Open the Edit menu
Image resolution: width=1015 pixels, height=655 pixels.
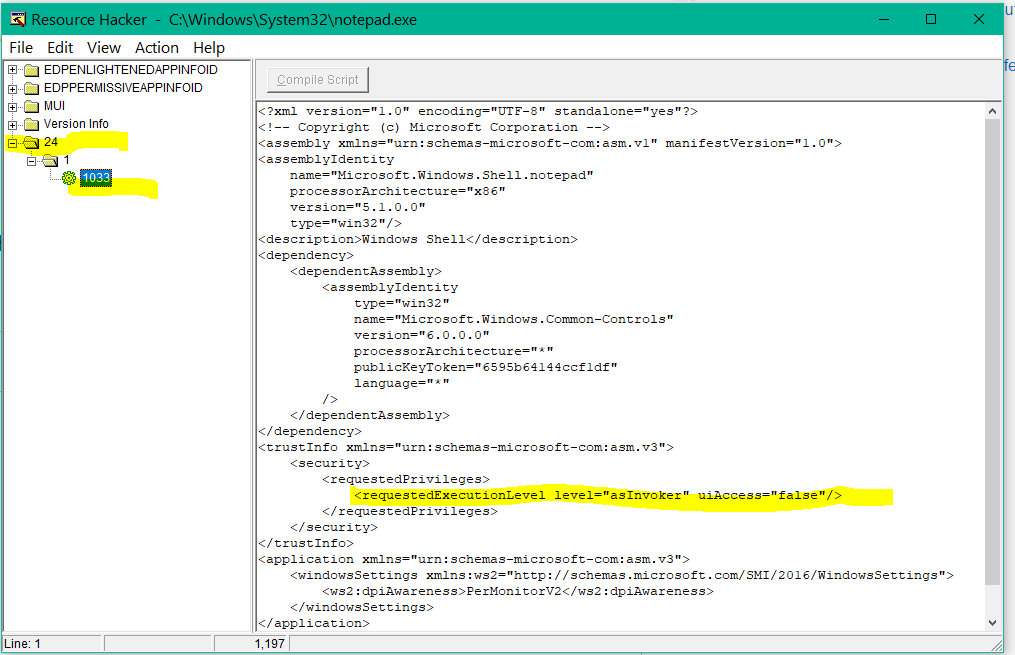[60, 48]
